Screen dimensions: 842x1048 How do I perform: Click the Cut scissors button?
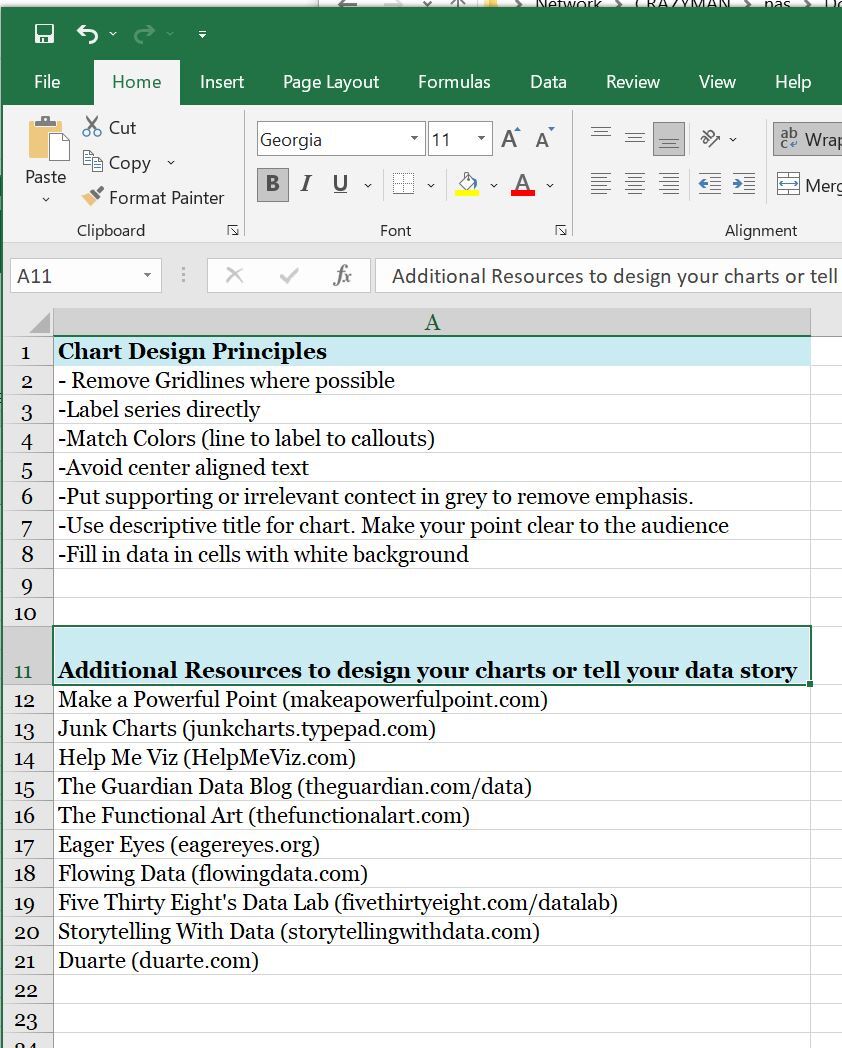(109, 127)
